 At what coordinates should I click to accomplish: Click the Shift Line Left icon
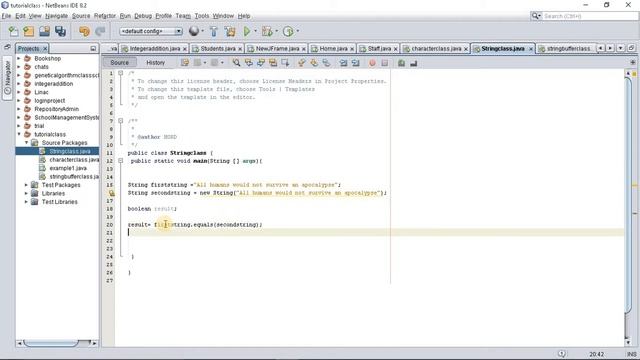(343, 63)
